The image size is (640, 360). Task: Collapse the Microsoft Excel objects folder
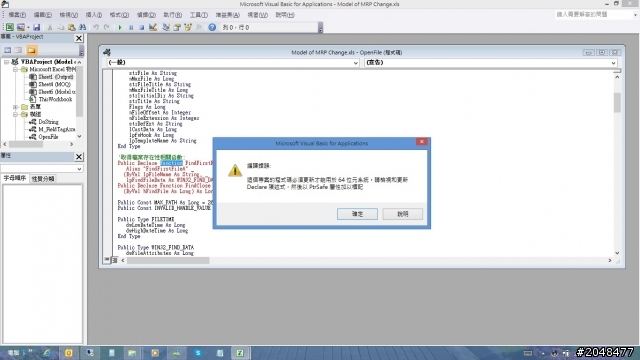(x=15, y=69)
